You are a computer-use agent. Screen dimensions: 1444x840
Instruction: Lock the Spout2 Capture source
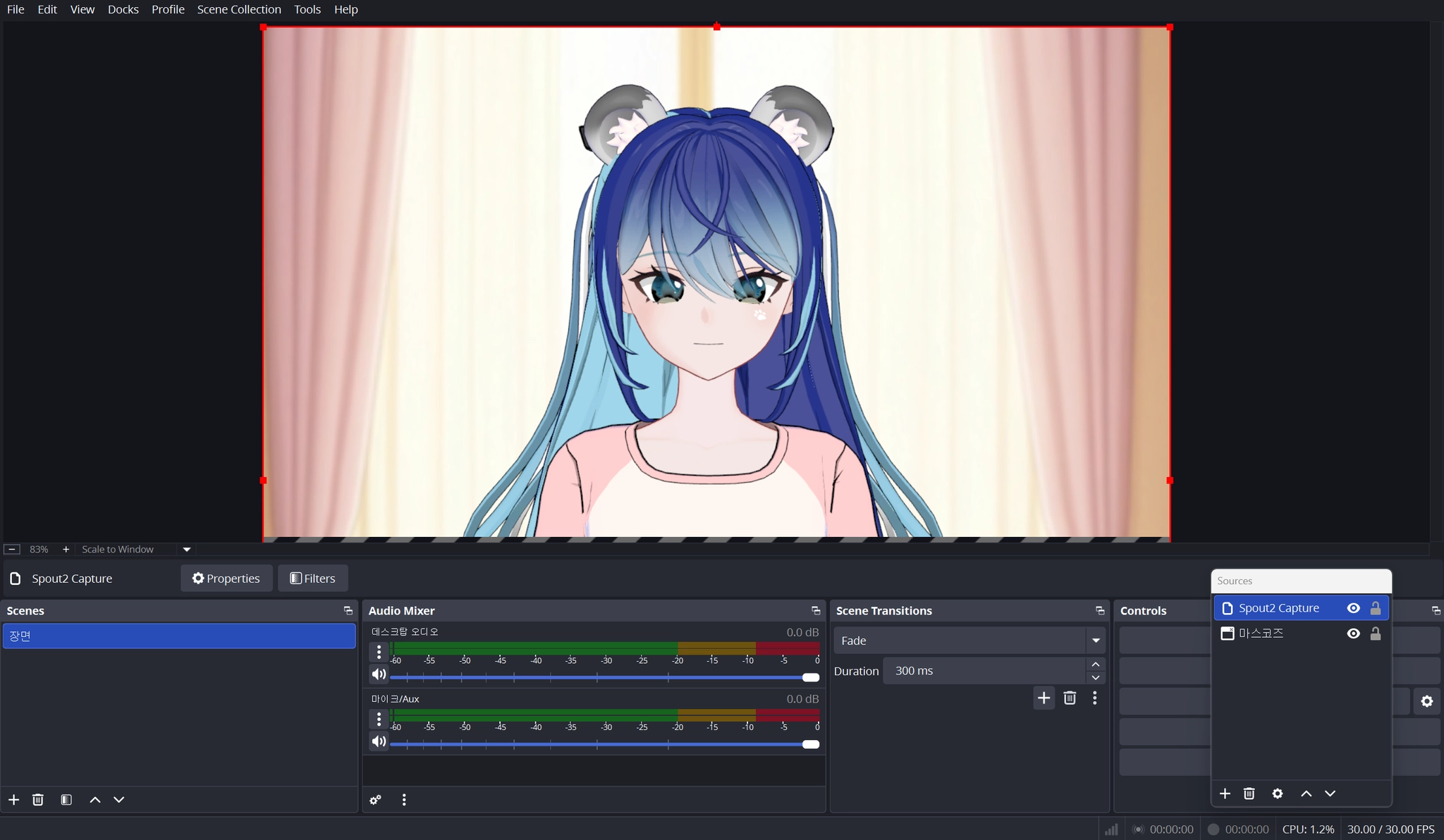click(x=1375, y=608)
